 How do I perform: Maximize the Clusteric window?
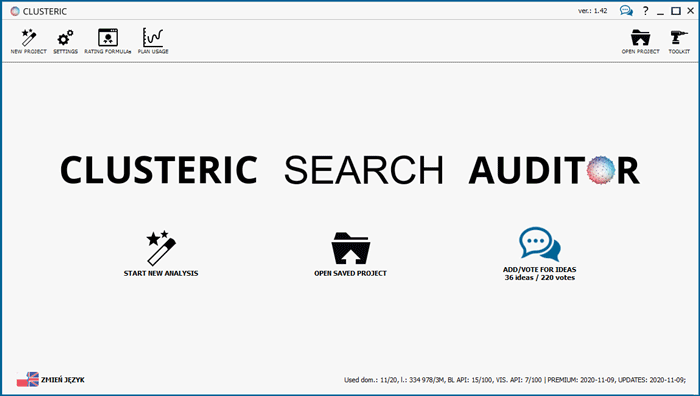coord(676,11)
